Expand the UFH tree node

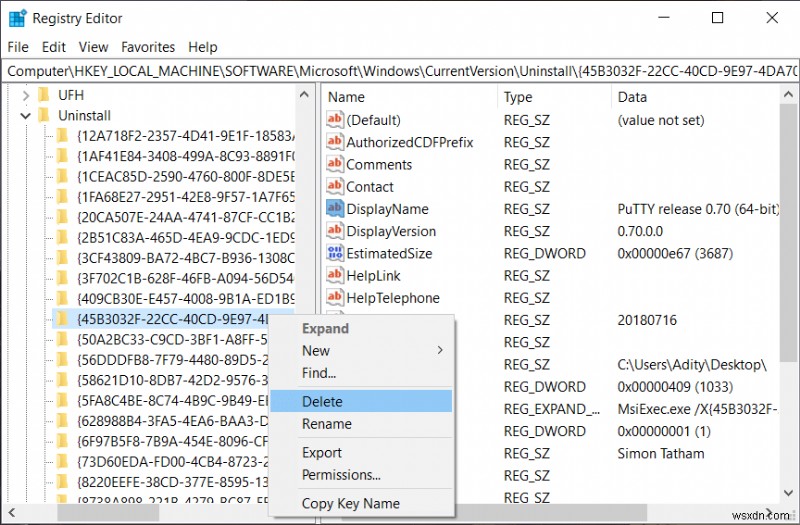click(x=26, y=95)
